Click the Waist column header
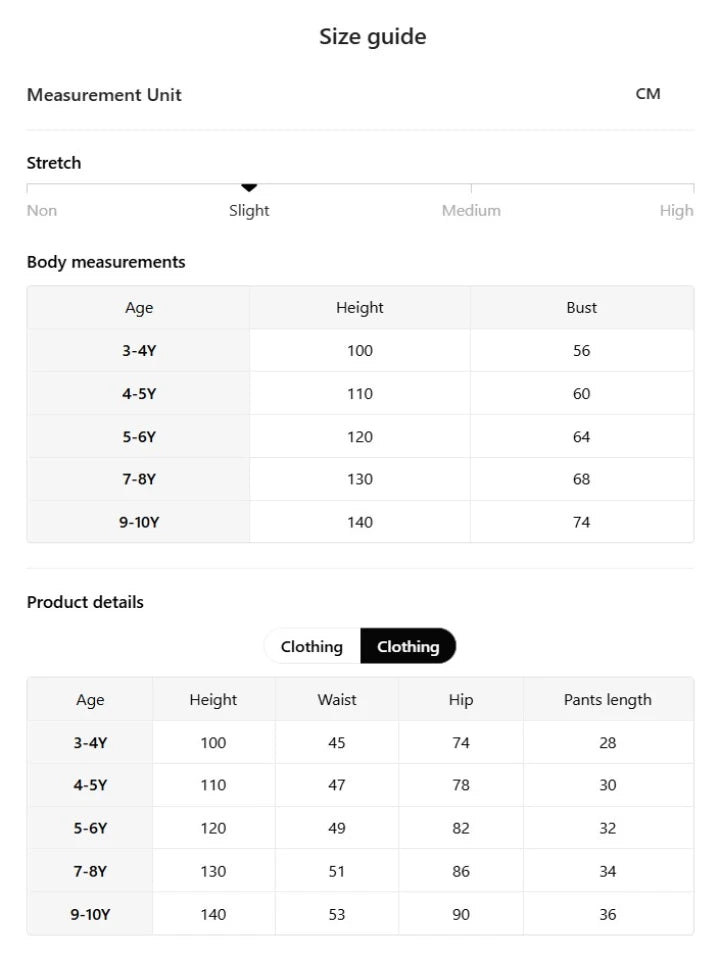This screenshot has width=720, height=960. (337, 699)
